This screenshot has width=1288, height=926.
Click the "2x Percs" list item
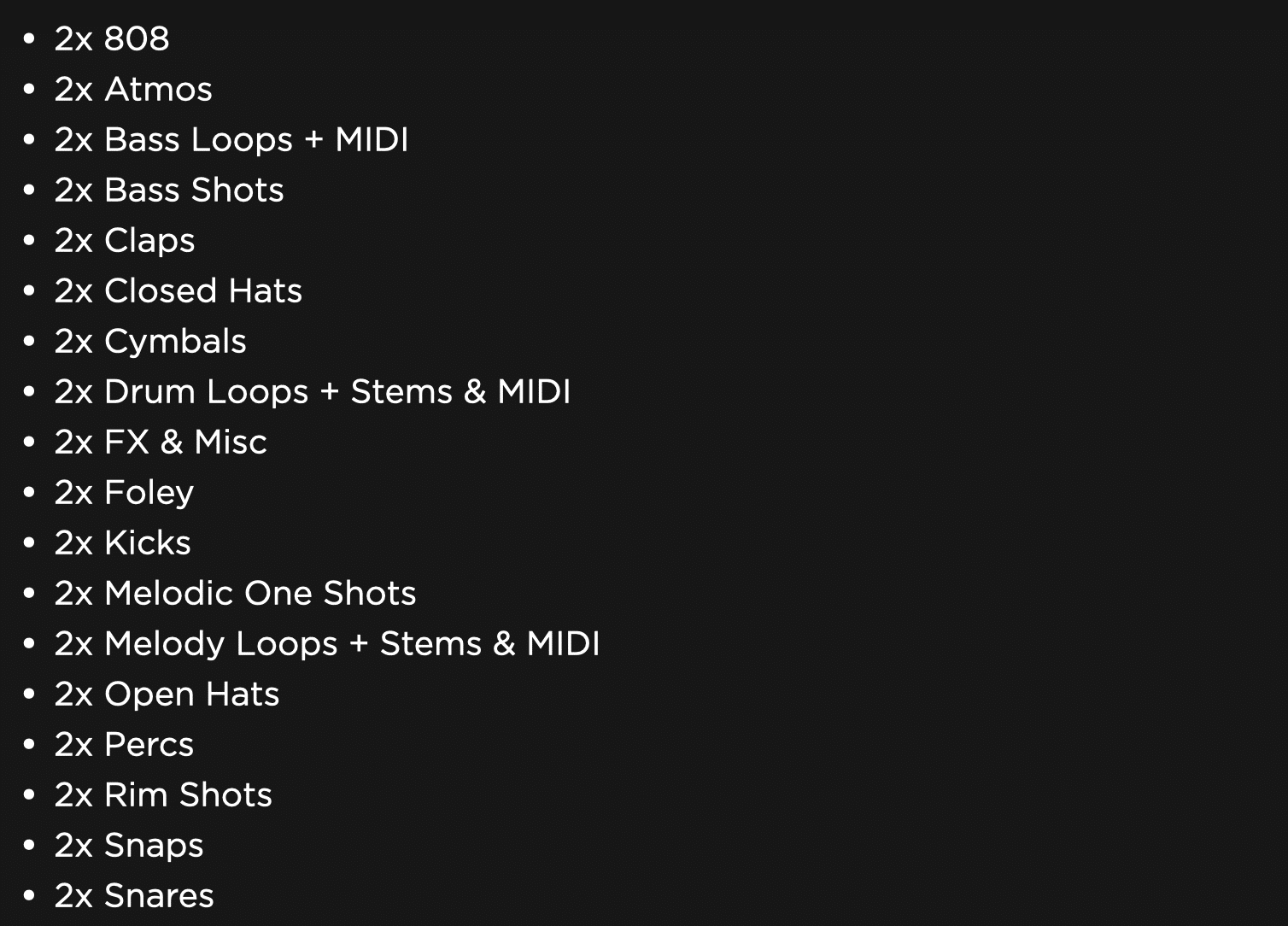pyautogui.click(x=125, y=744)
